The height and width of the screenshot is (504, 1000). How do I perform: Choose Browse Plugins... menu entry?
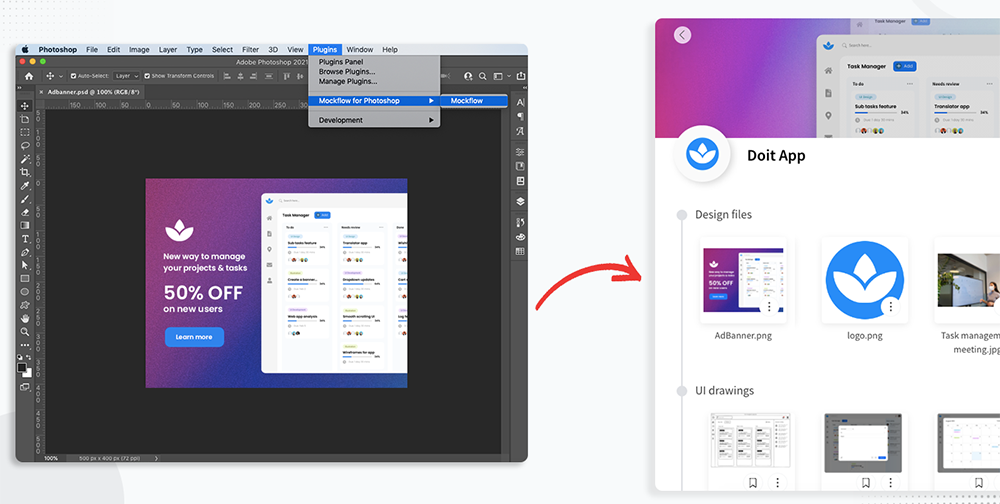(347, 71)
